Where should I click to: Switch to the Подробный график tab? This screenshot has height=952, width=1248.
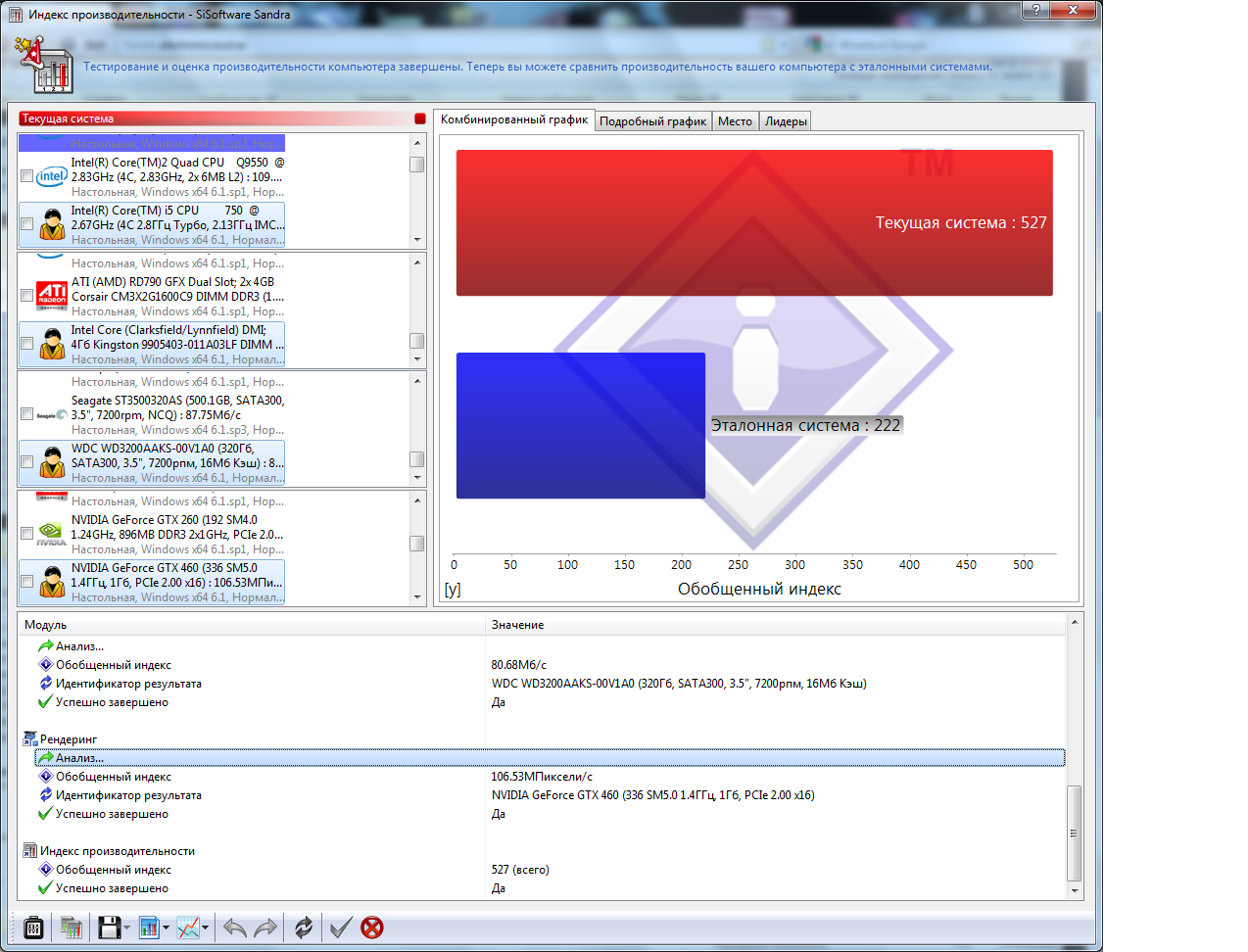653,121
